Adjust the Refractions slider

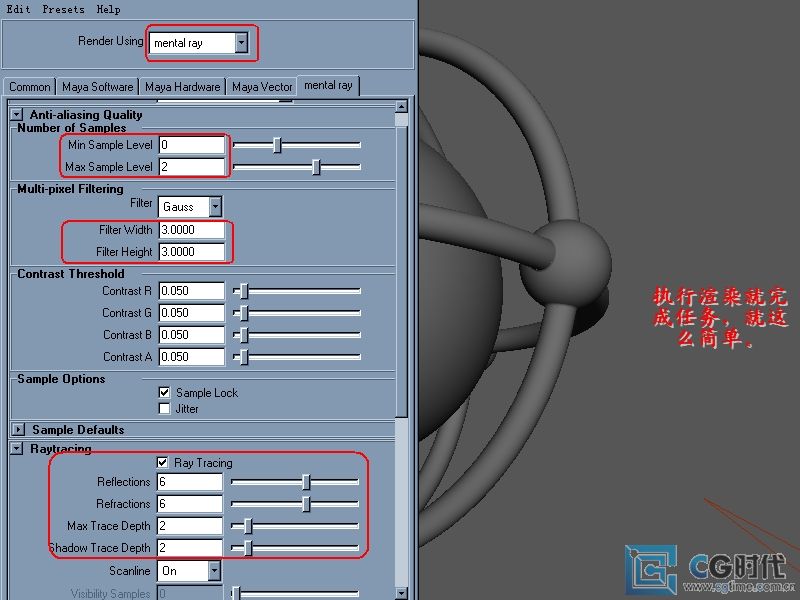coord(306,504)
